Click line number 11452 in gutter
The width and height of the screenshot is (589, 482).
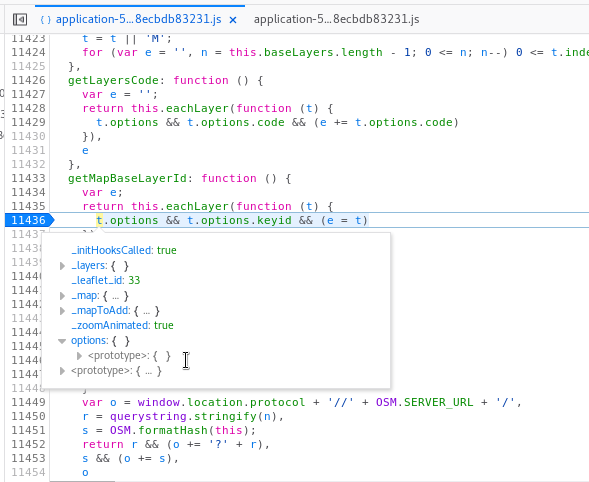(28, 444)
